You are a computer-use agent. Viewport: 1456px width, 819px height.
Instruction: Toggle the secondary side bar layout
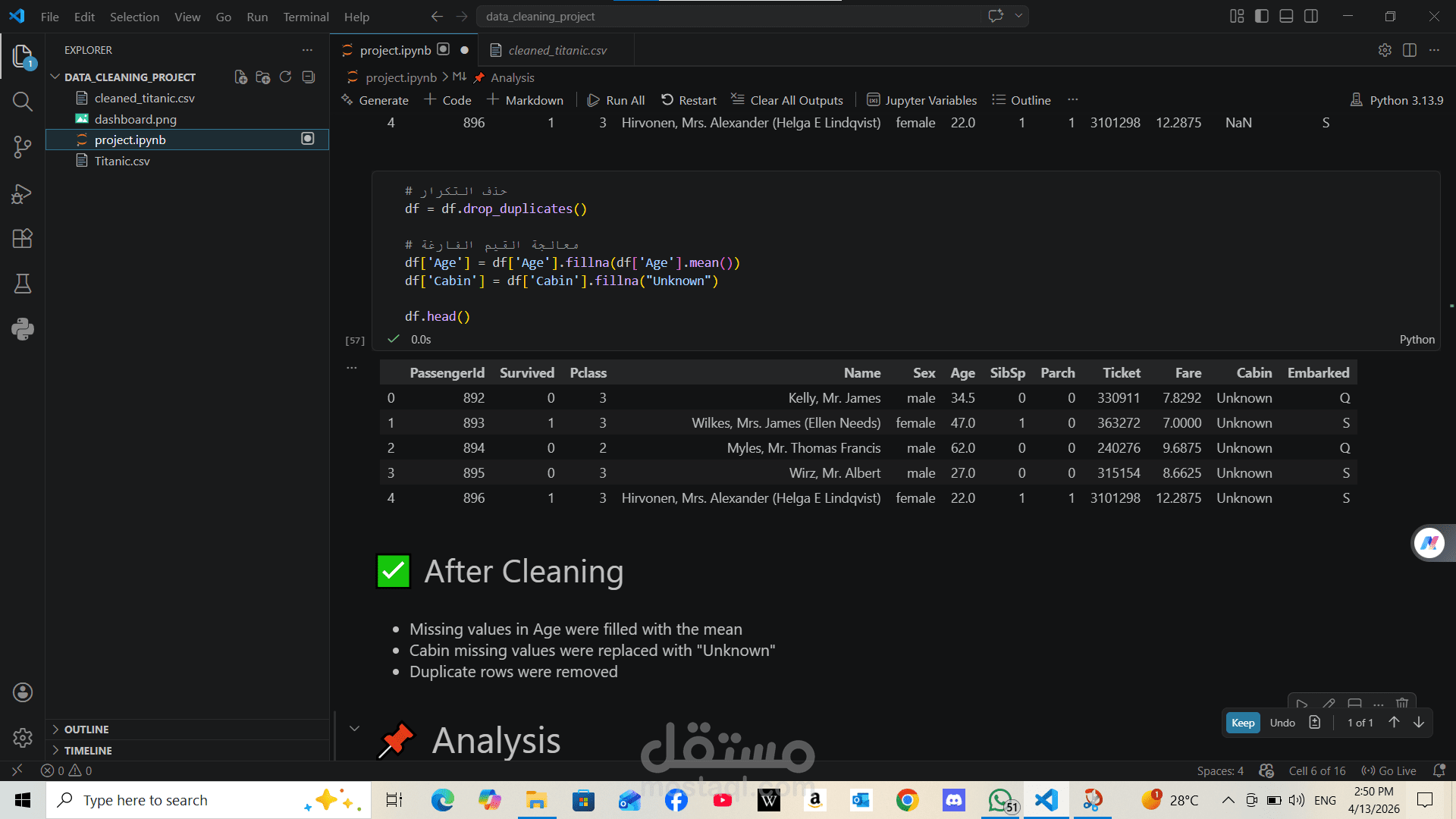tap(1311, 16)
